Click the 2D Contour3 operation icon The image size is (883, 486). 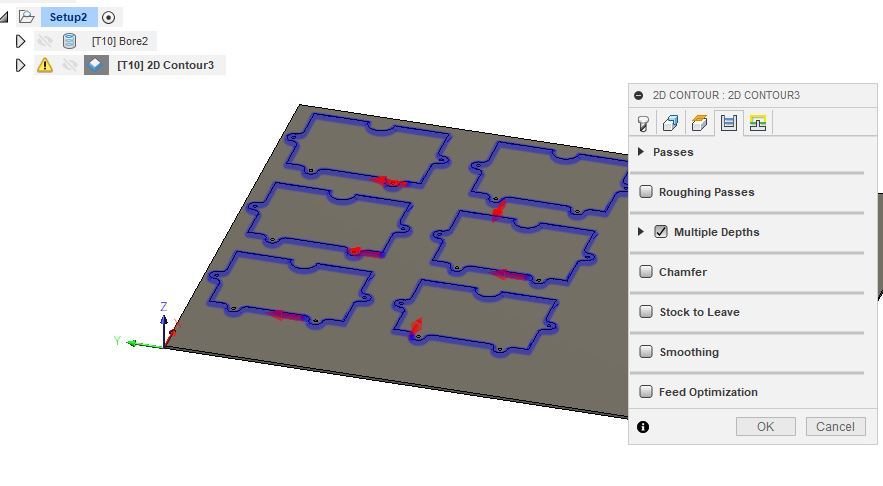(96, 65)
